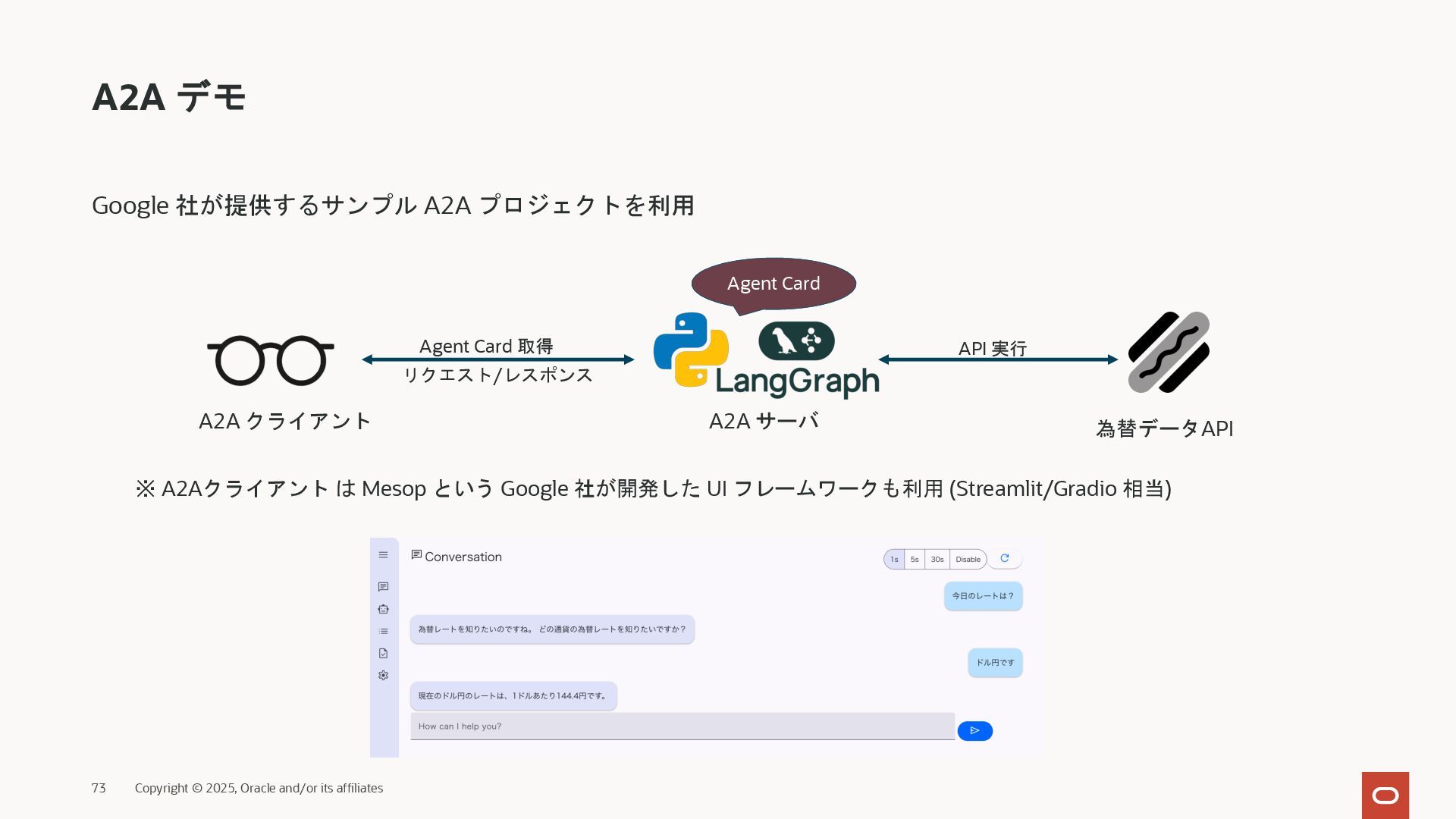Click the blue send message button

click(975, 731)
